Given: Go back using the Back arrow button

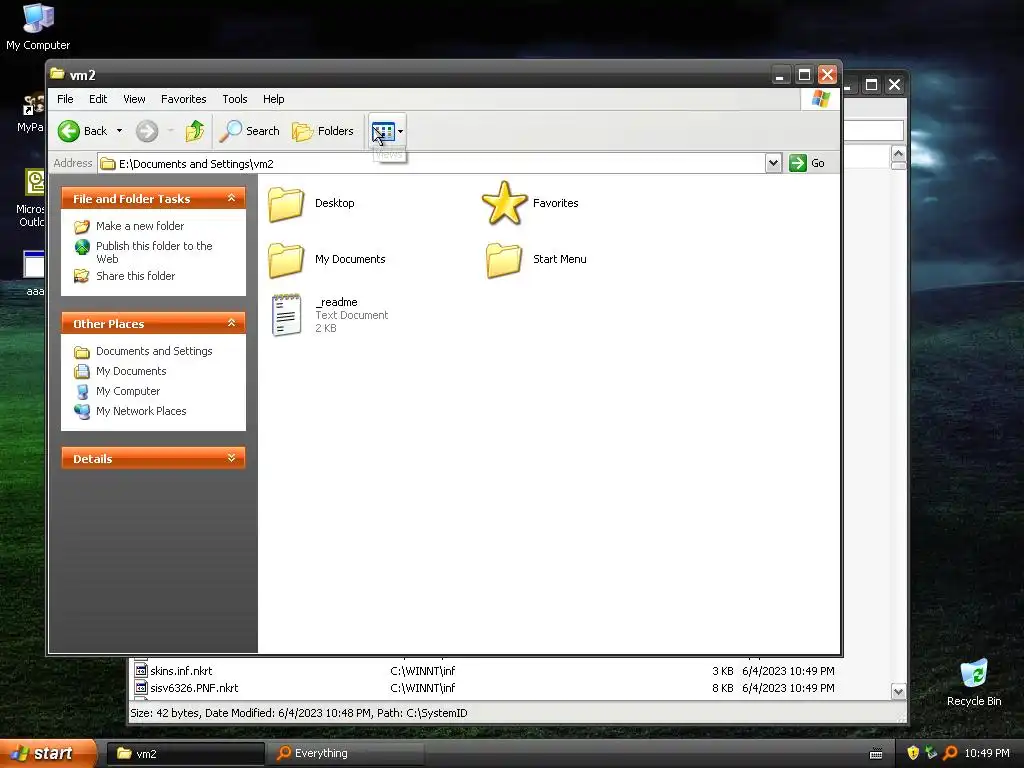Looking at the screenshot, I should click(82, 131).
